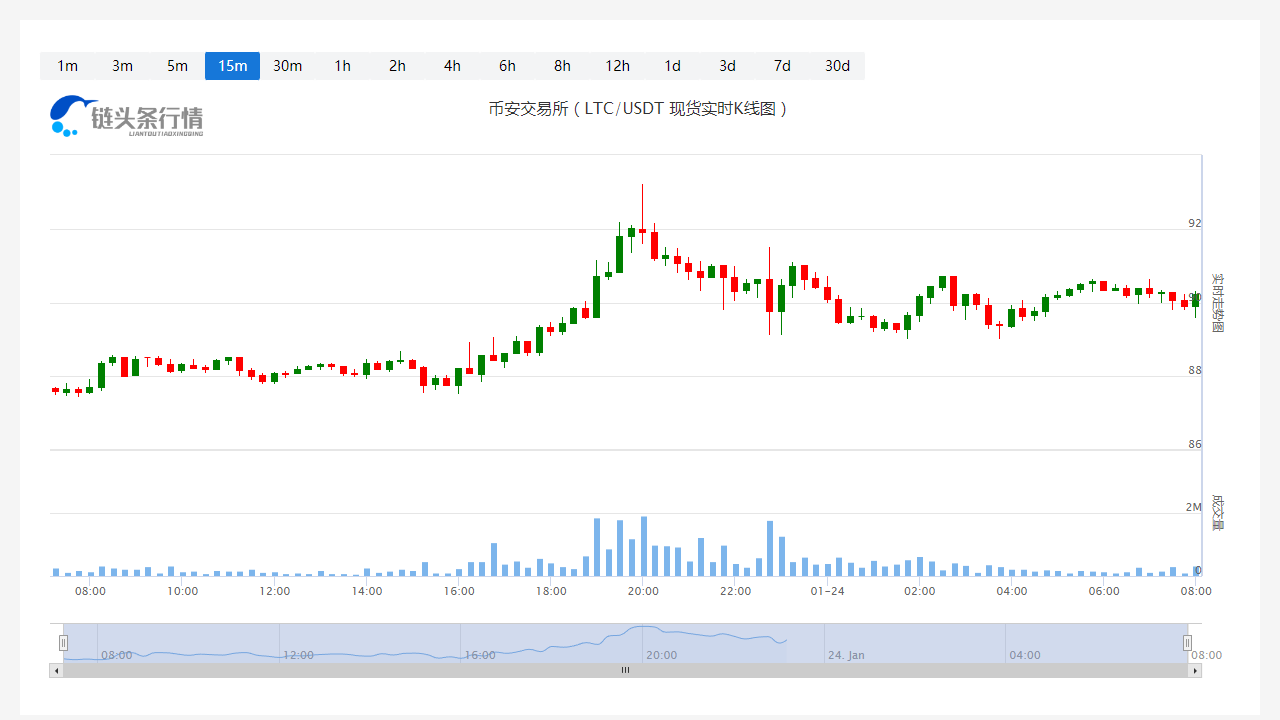The image size is (1280, 720).
Task: Click the navigator area labeled 24. Jan
Action: pos(846,655)
